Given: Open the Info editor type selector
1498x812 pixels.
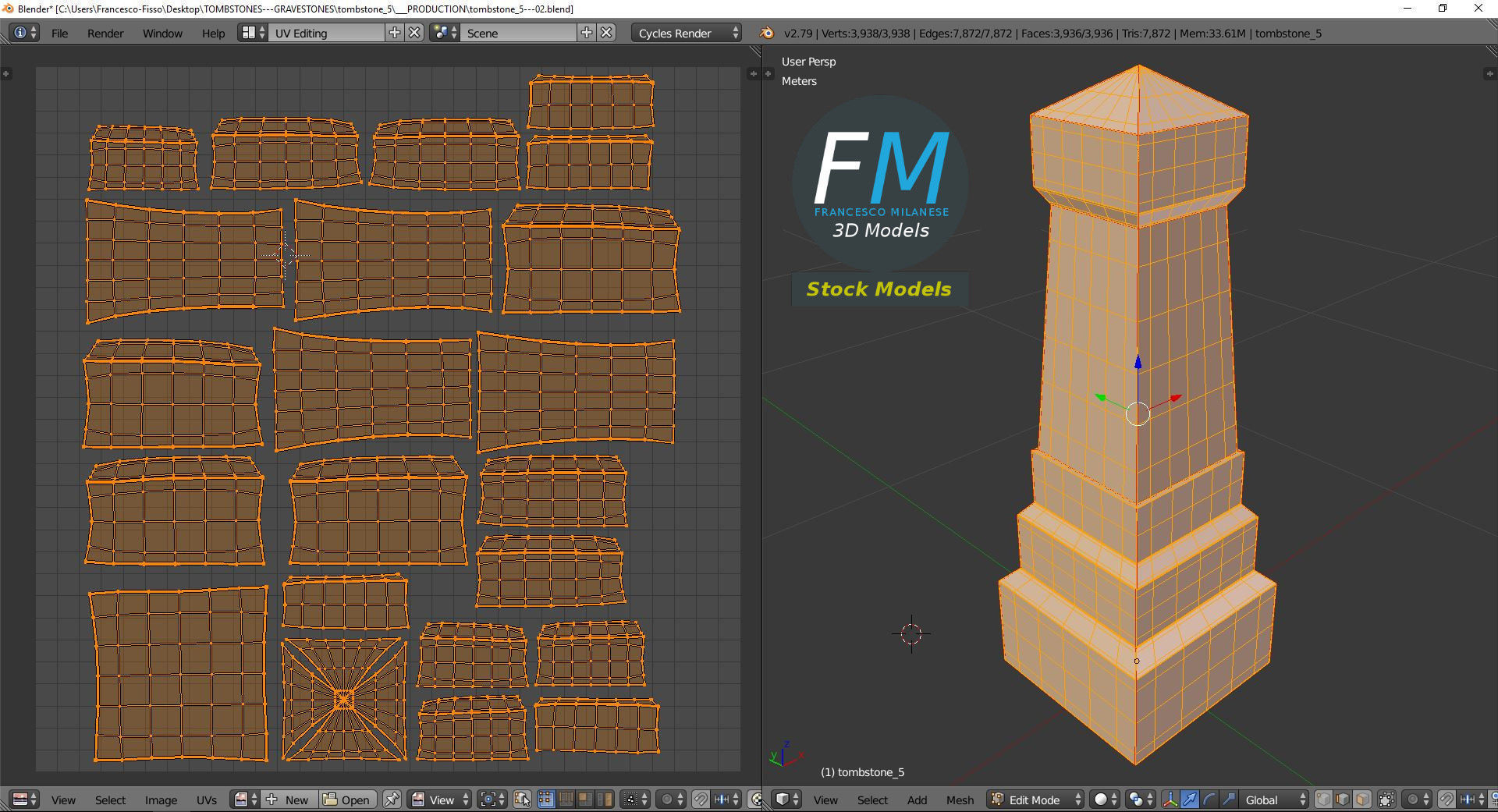Looking at the screenshot, I should click(x=24, y=33).
